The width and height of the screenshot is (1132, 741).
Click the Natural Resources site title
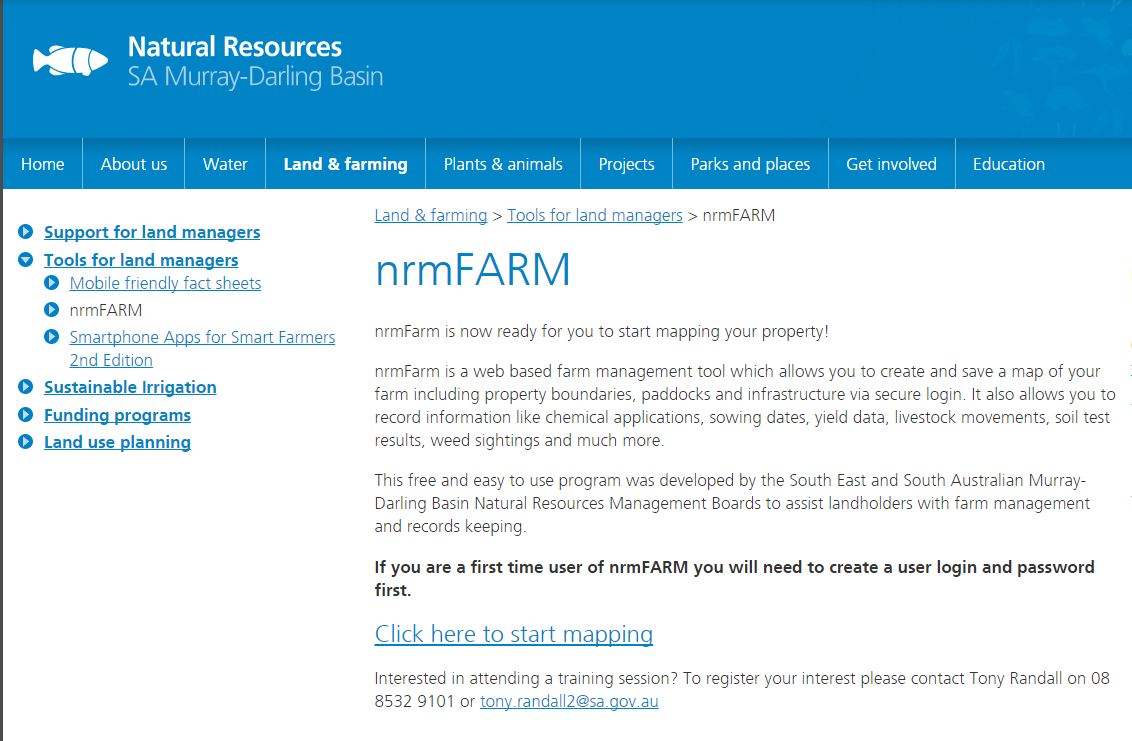point(235,47)
